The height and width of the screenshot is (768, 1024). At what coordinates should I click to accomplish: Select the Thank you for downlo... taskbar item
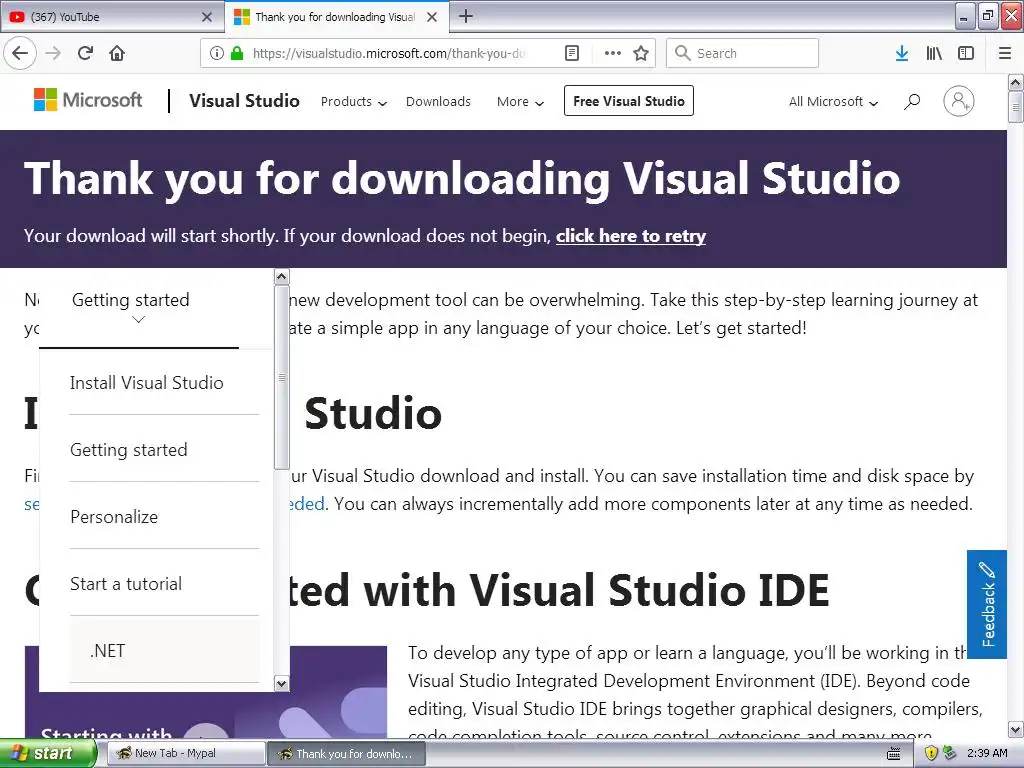click(x=347, y=754)
